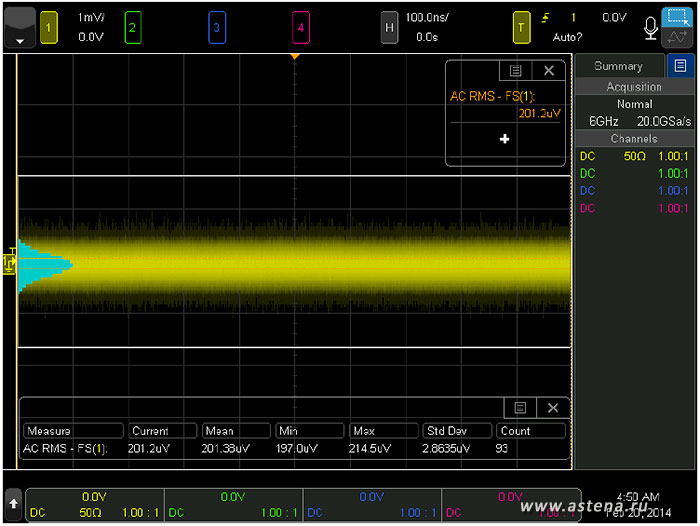Image resolution: width=700 pixels, height=526 pixels.
Task: Toggle channel 4 on or off
Action: pyautogui.click(x=300, y=28)
